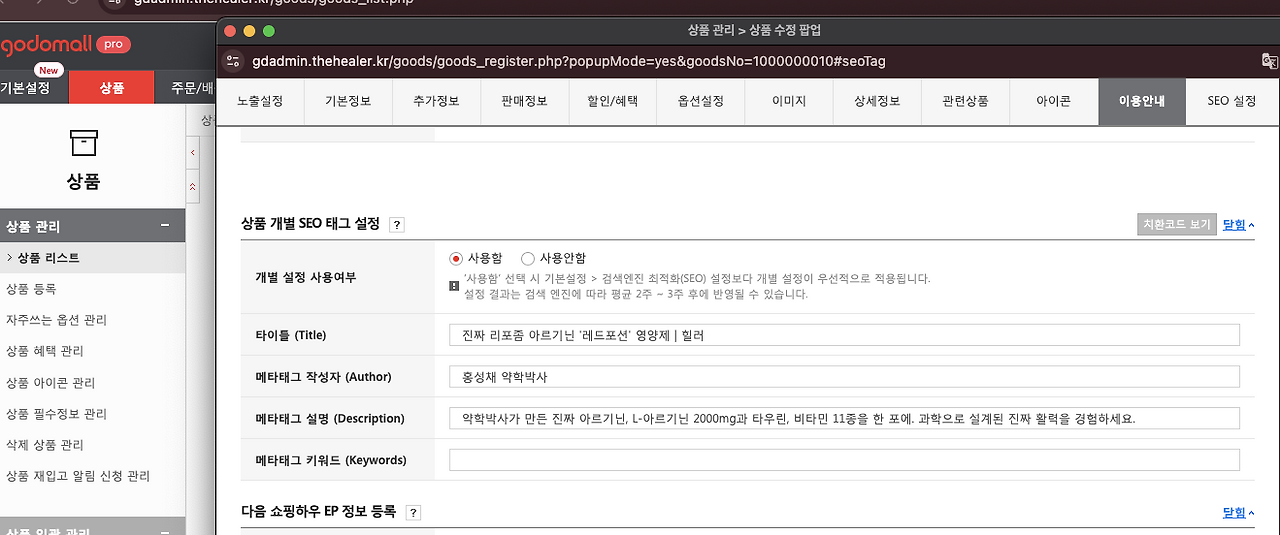
Task: Switch to the 아이콘 tab
Action: tap(1053, 101)
